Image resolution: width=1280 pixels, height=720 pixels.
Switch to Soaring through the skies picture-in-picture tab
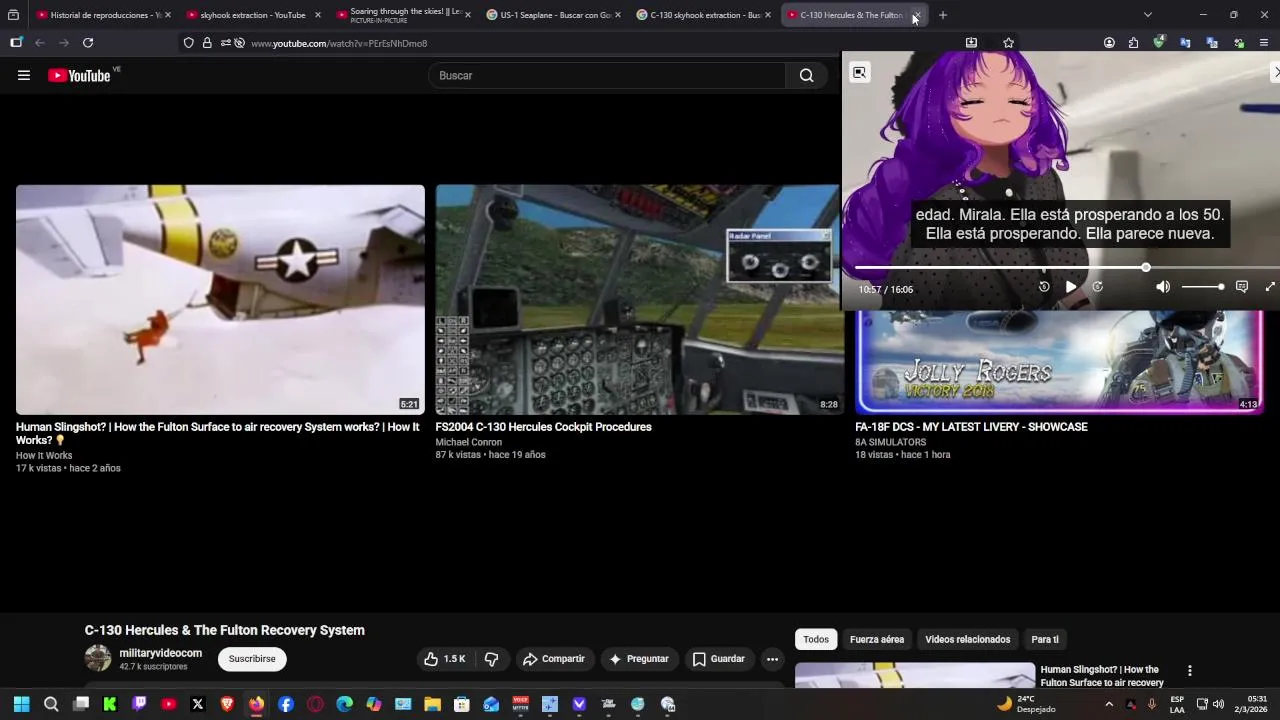click(403, 15)
